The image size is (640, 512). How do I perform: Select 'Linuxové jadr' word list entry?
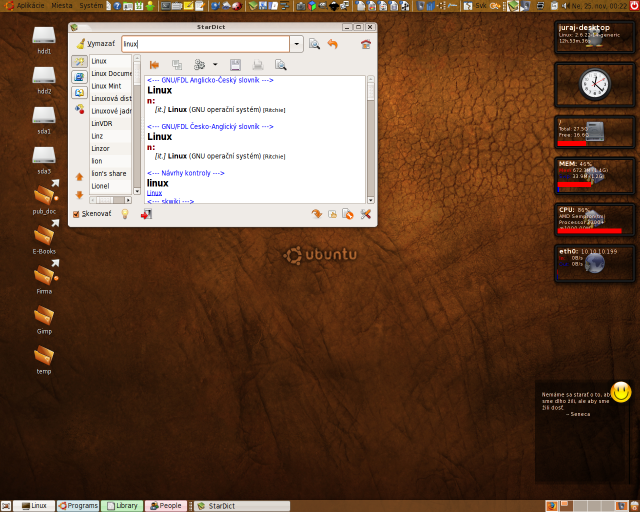[110, 111]
